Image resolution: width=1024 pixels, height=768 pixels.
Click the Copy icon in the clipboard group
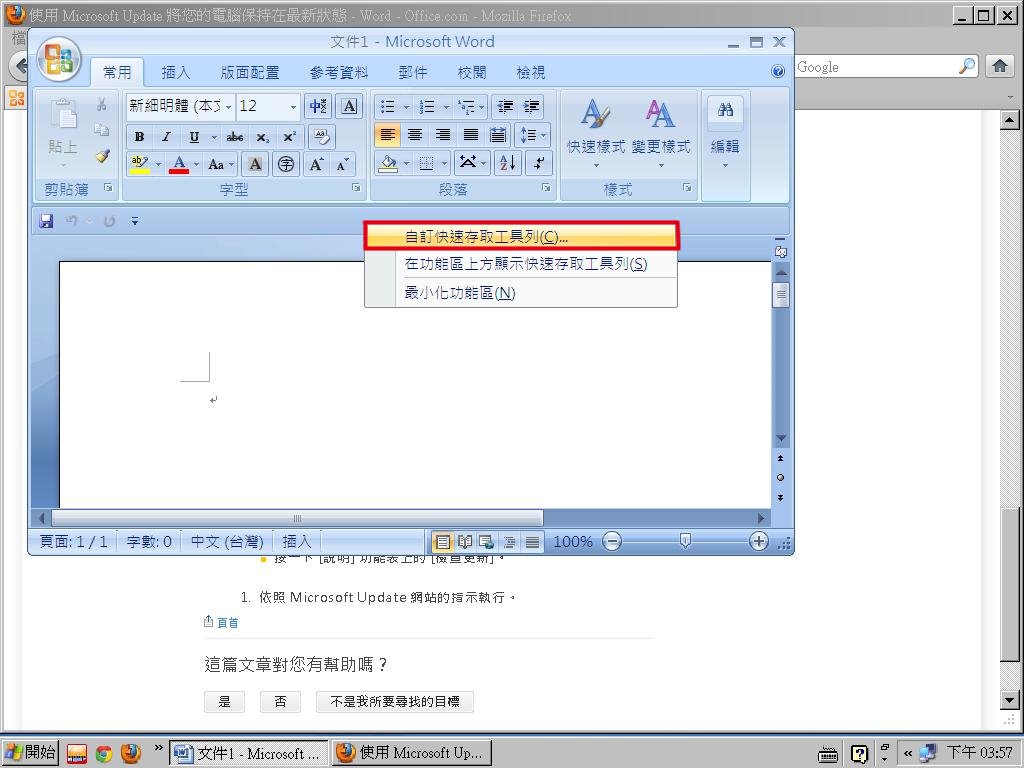click(x=101, y=129)
